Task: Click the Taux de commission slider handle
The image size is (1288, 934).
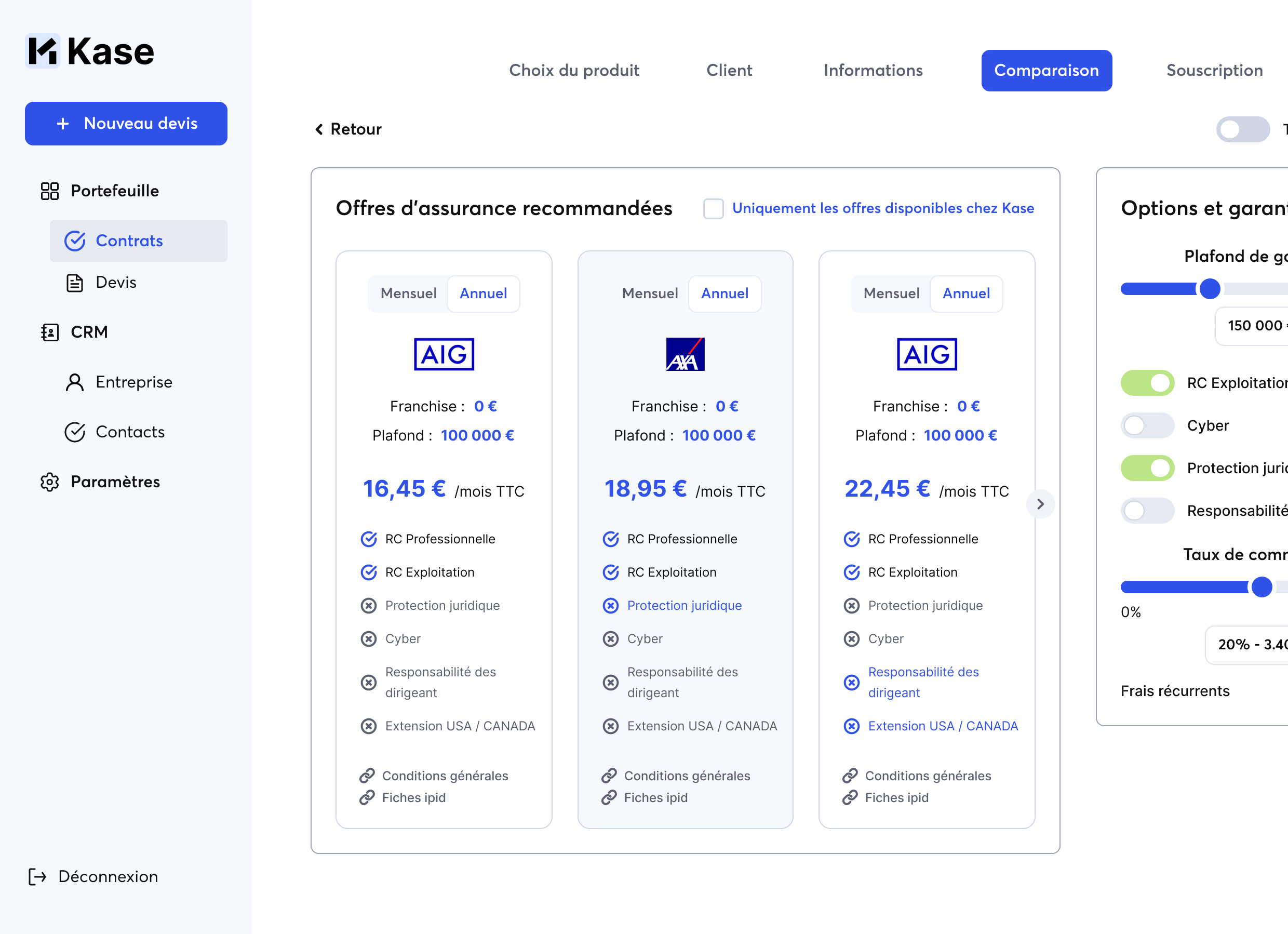Action: point(1262,587)
